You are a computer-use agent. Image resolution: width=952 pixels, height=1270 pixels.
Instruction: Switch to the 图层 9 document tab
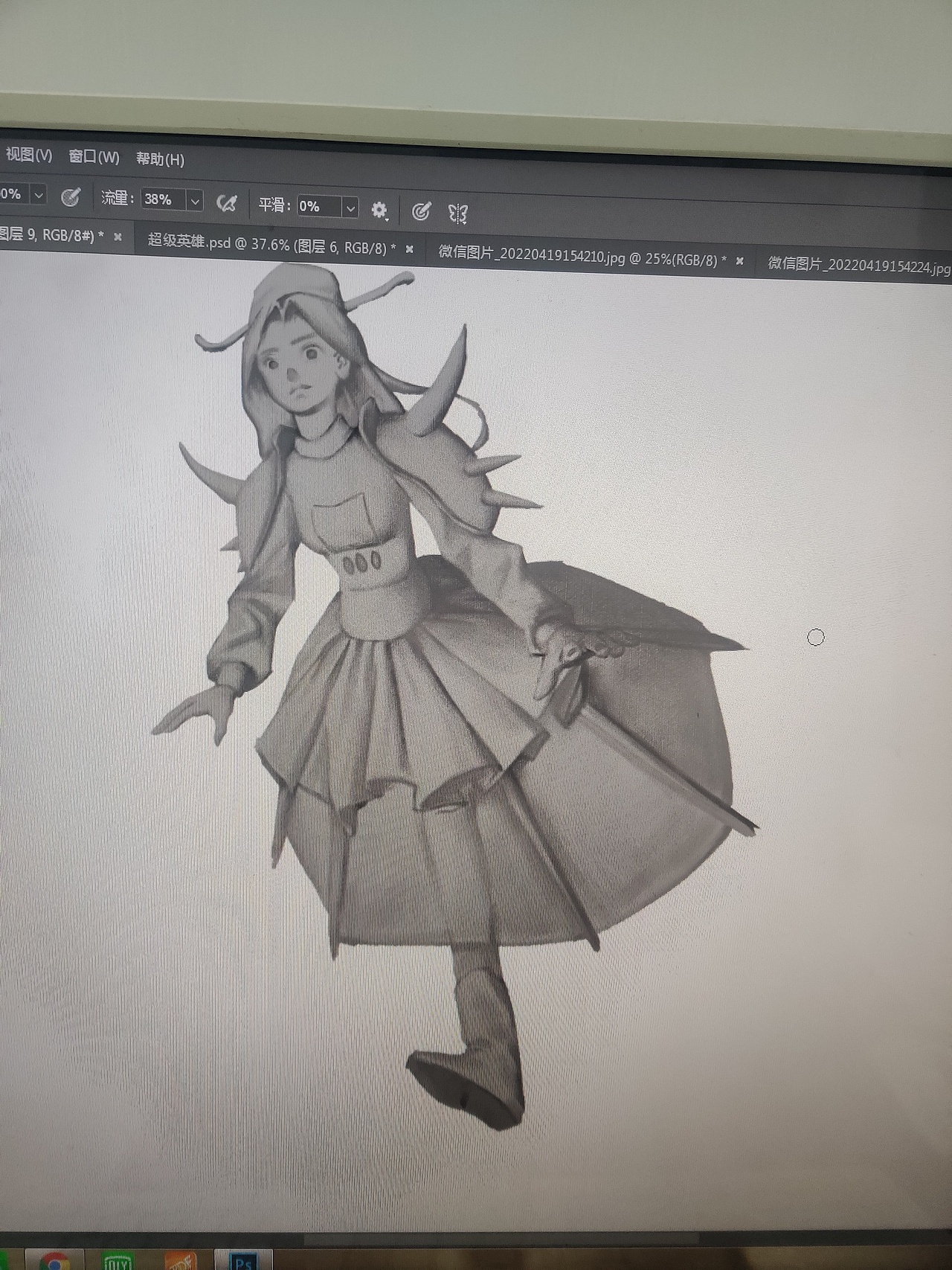point(67,236)
